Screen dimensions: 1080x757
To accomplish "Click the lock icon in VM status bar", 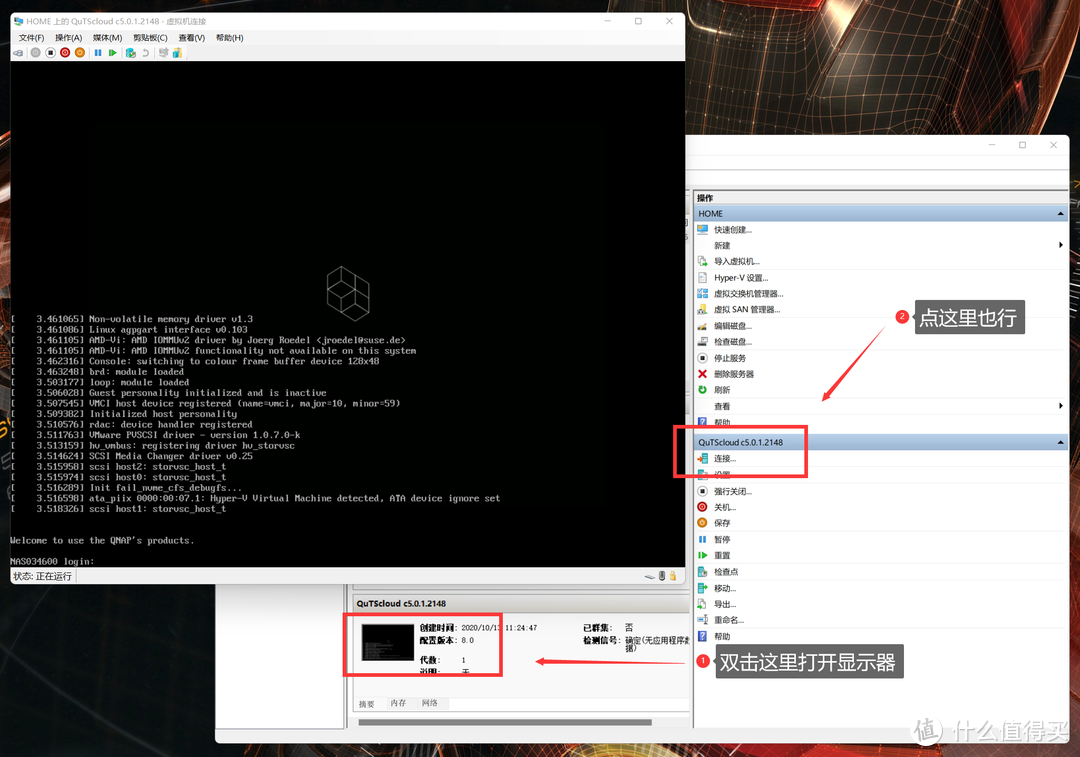I will [673, 576].
